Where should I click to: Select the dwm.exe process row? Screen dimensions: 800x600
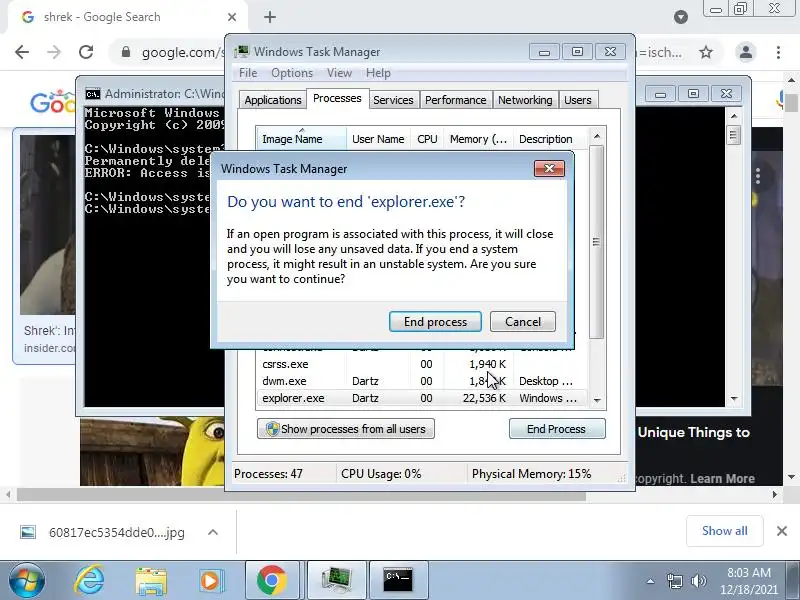click(x=421, y=381)
